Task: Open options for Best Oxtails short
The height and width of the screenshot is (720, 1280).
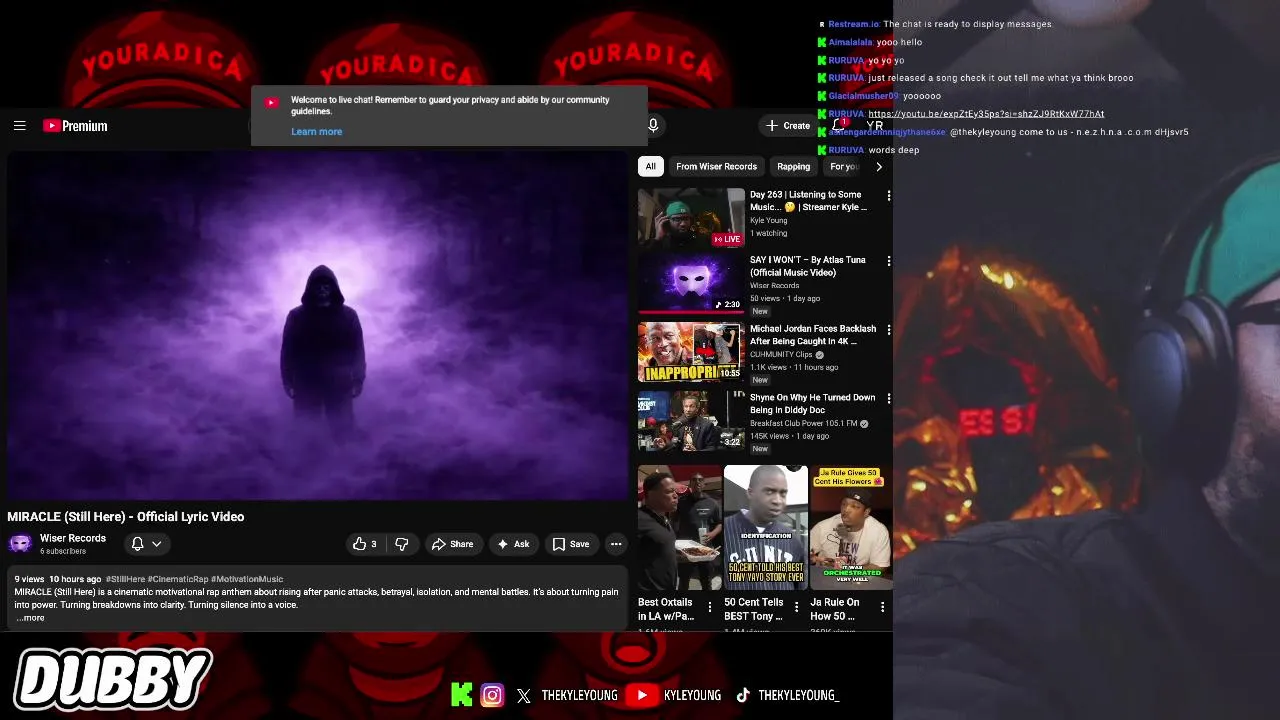Action: click(x=710, y=607)
